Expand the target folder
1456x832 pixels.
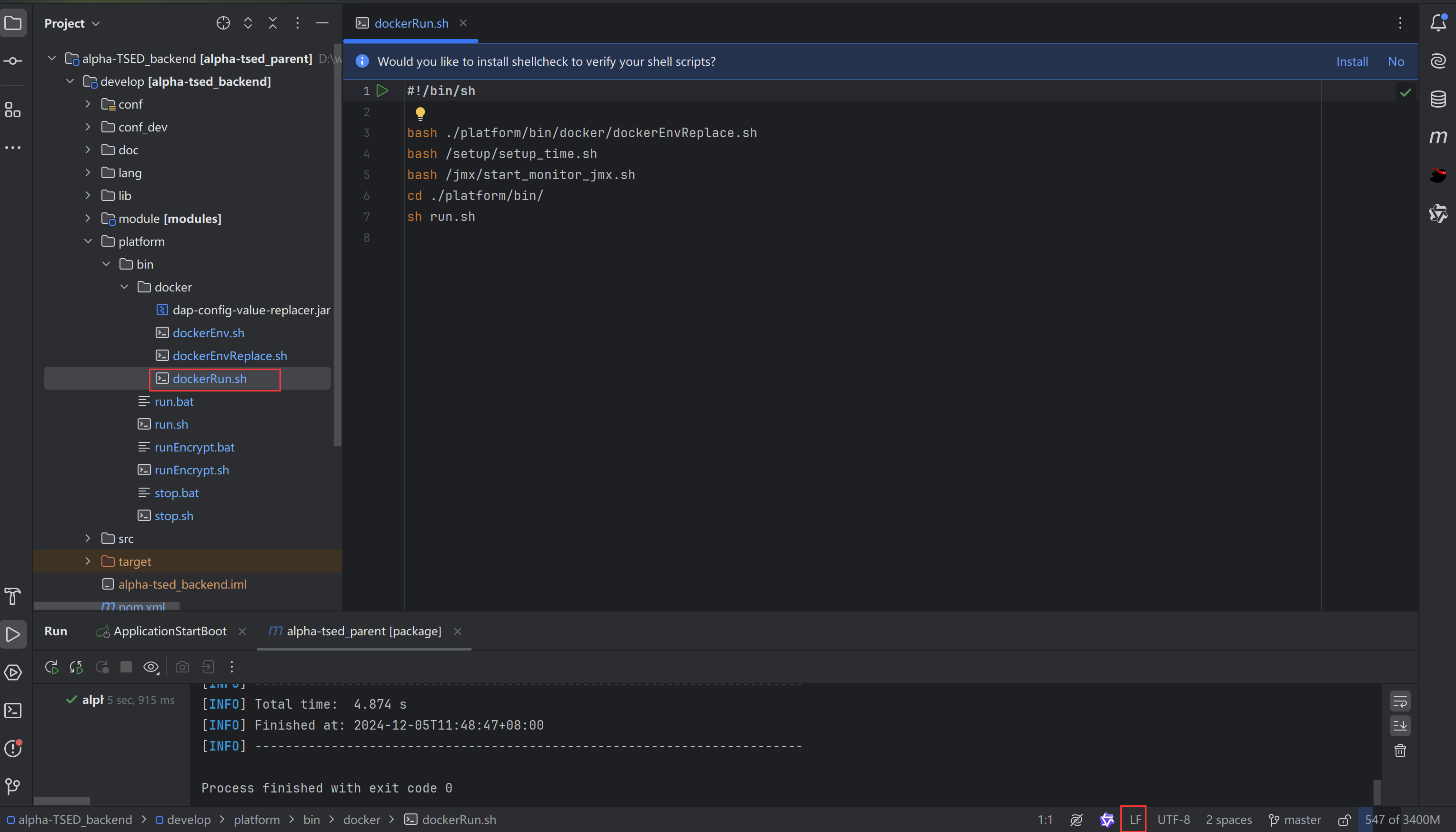88,561
